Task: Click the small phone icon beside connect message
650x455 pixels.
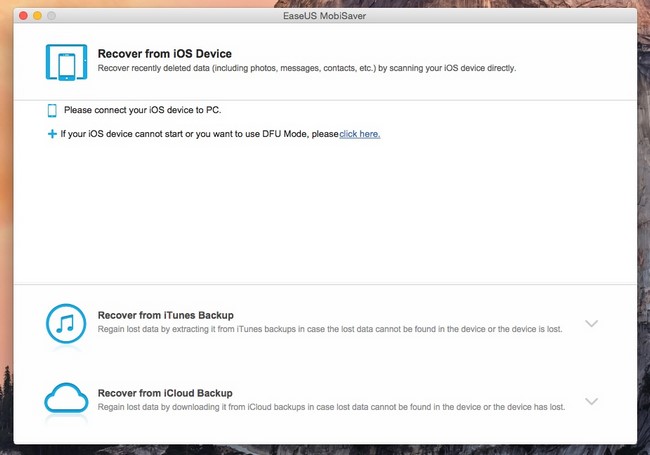Action: click(x=52, y=111)
